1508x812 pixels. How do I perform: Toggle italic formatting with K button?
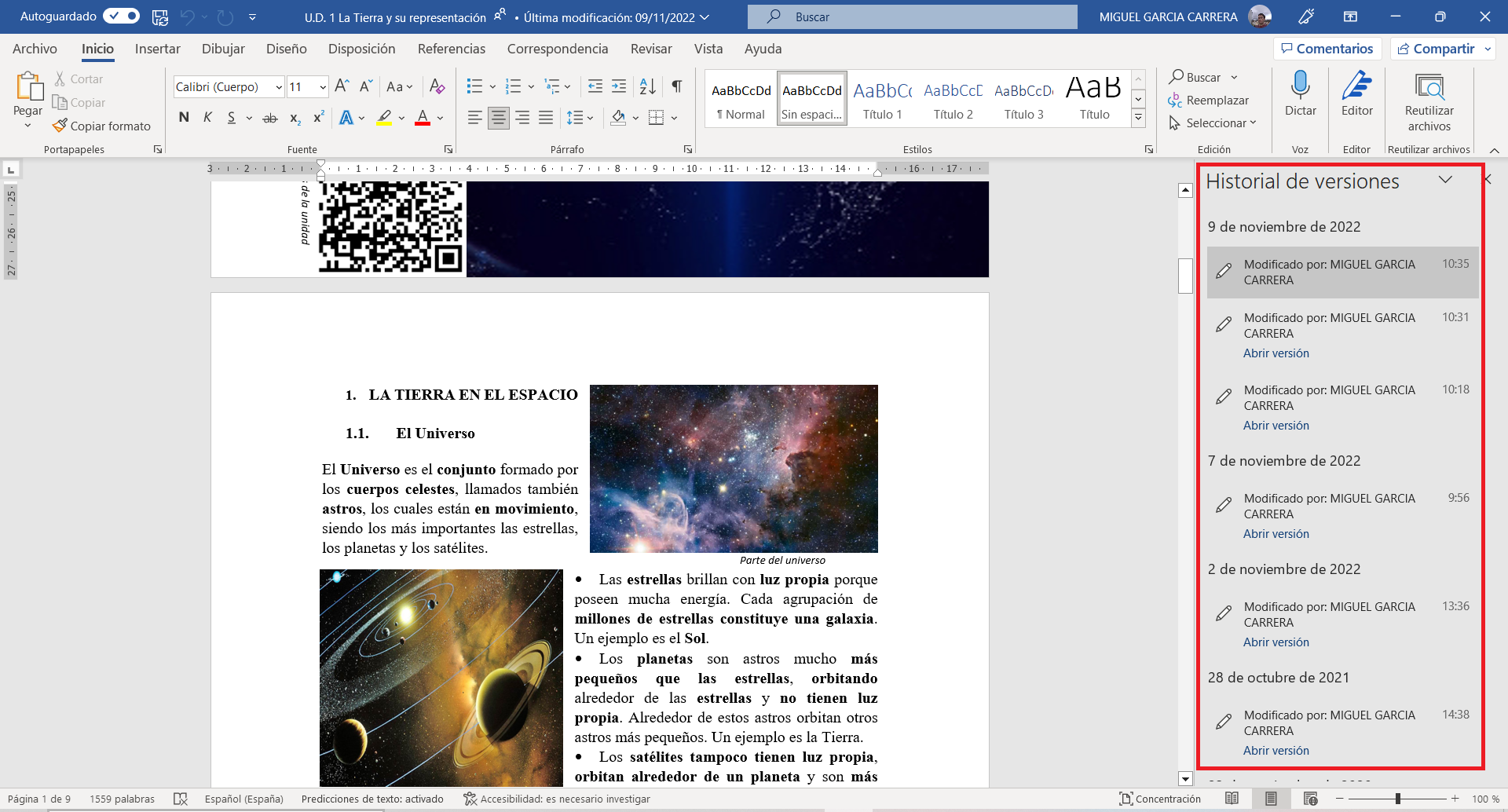pyautogui.click(x=207, y=118)
